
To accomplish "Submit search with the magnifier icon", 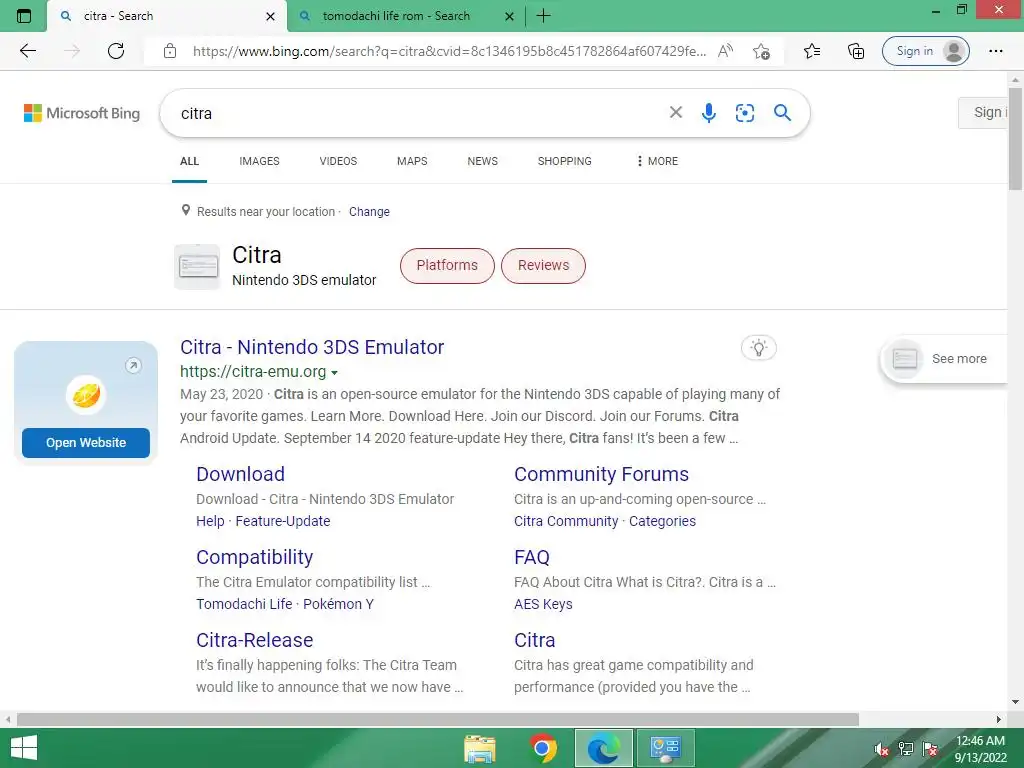I will pyautogui.click(x=782, y=112).
